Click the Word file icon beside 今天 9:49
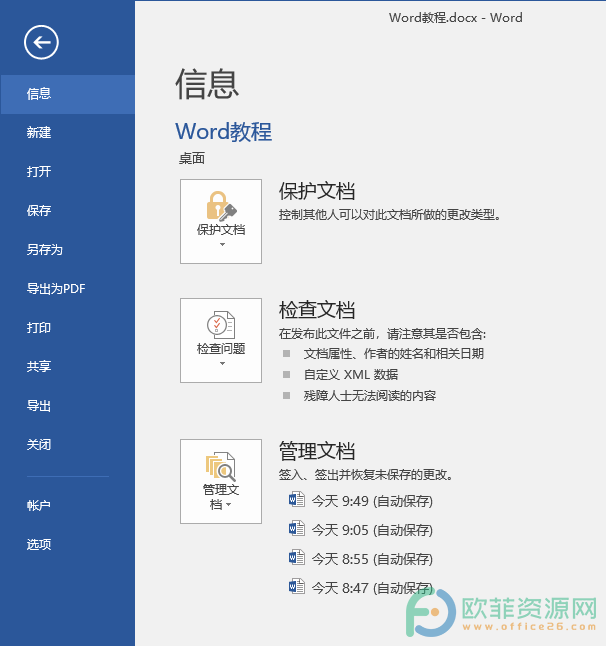 [x=297, y=500]
